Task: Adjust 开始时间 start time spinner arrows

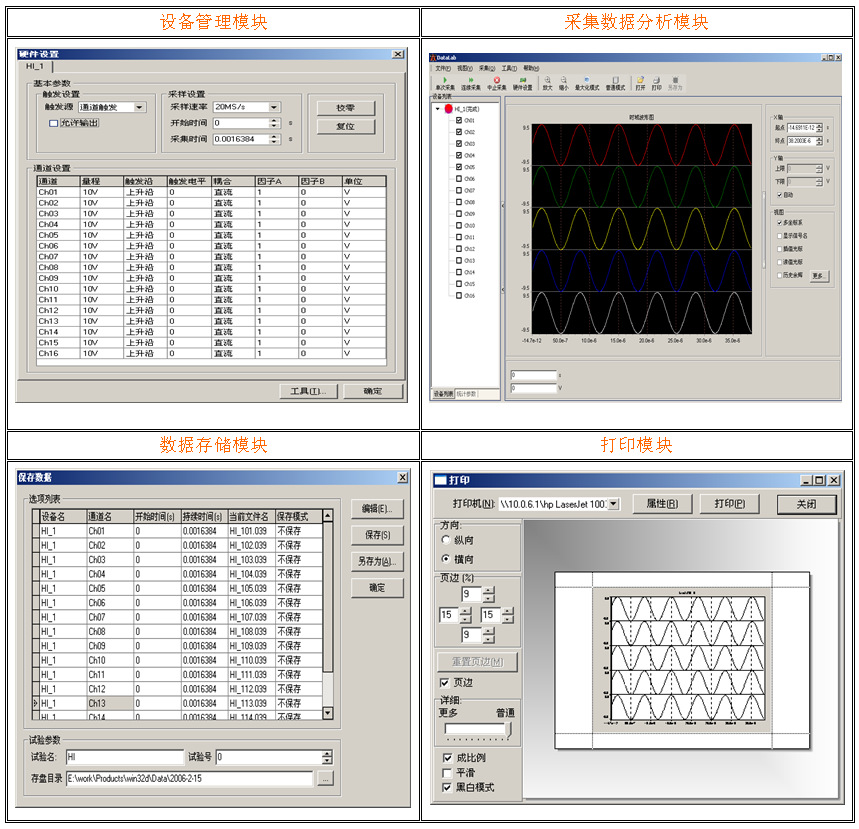Action: (x=275, y=123)
